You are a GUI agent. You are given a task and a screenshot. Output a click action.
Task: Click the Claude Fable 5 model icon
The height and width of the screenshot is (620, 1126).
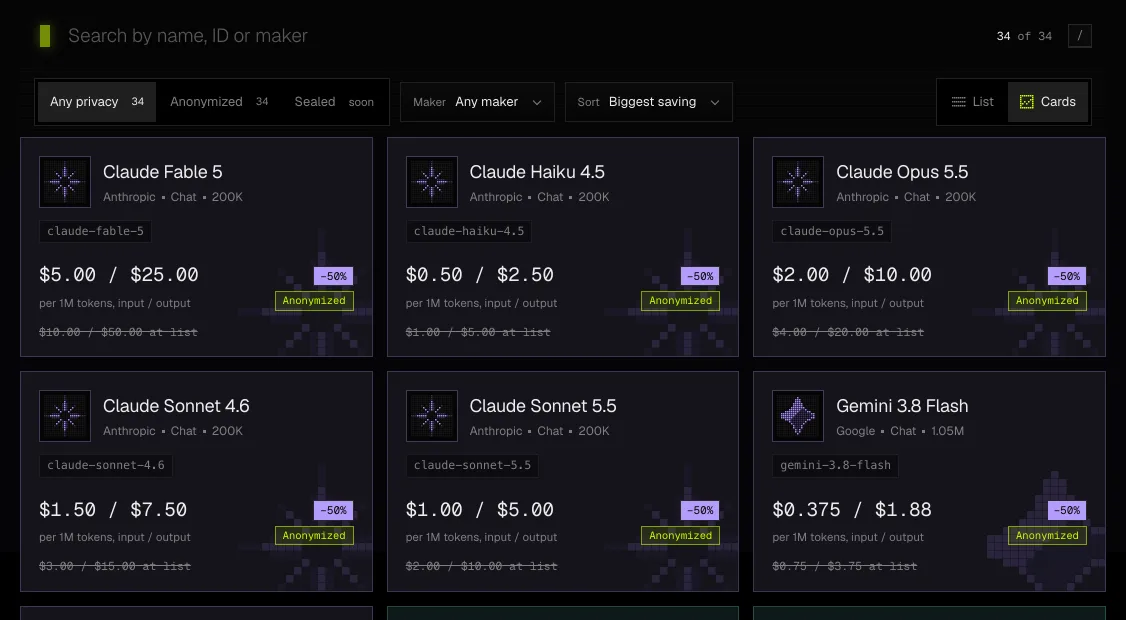click(65, 182)
